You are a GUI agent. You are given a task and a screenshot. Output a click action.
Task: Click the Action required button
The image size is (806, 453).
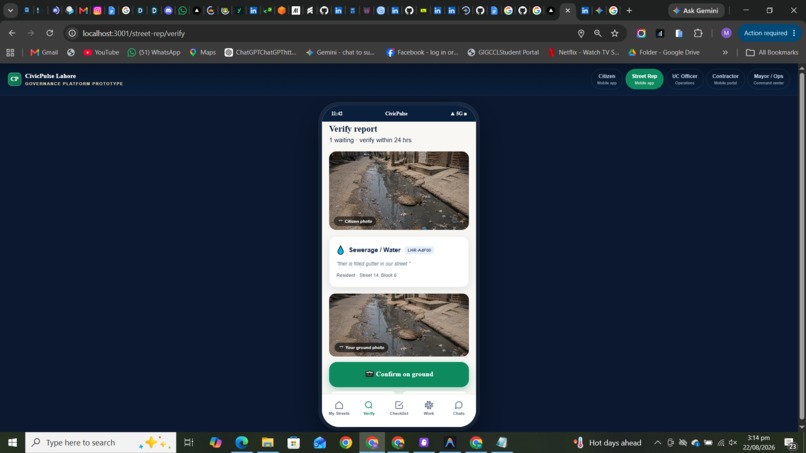(x=770, y=33)
